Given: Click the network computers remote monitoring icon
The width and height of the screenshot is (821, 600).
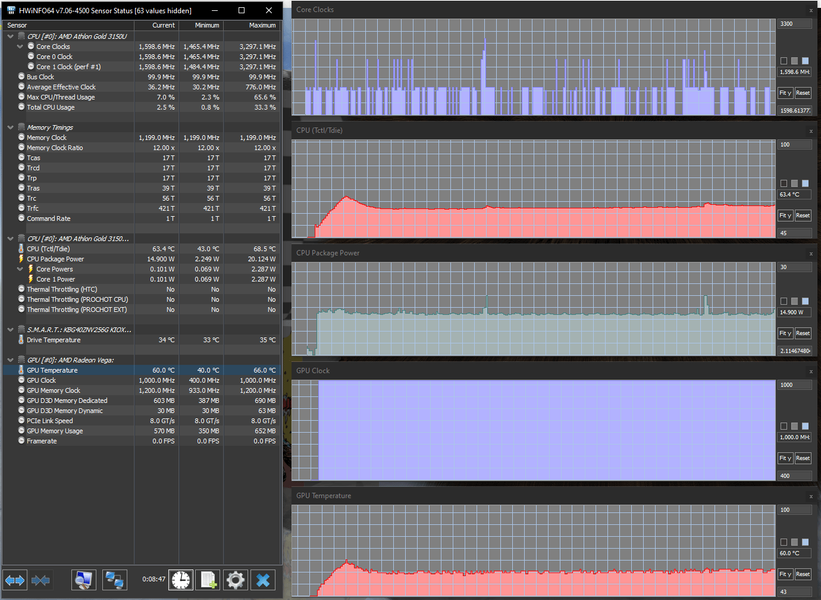Looking at the screenshot, I should coord(115,580).
